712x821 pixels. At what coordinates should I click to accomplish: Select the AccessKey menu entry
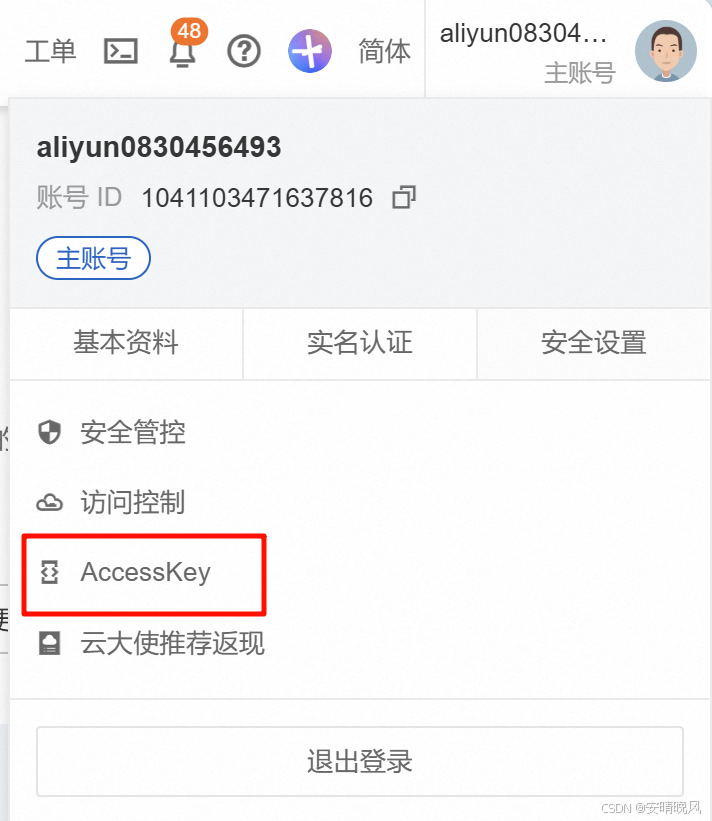pyautogui.click(x=144, y=572)
